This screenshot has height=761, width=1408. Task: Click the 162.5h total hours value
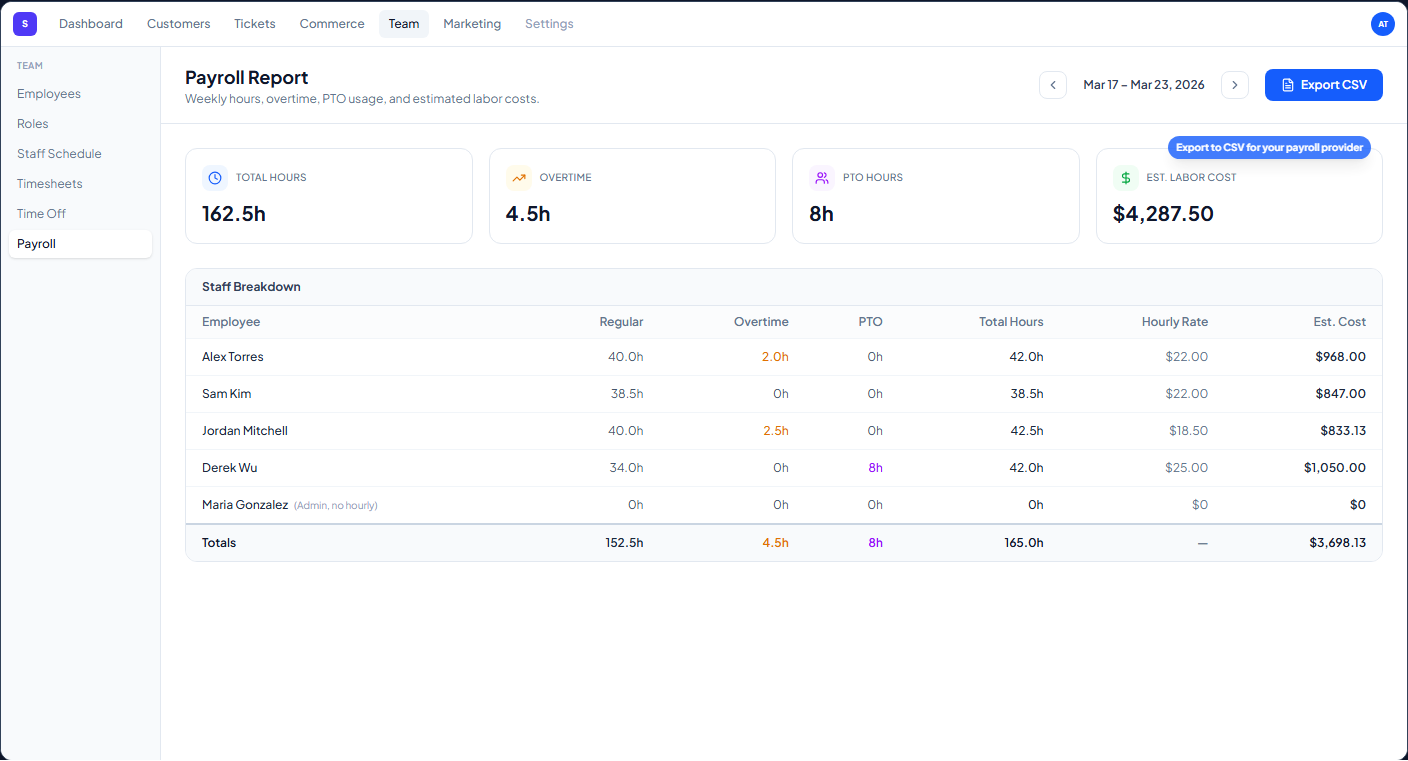tap(234, 214)
